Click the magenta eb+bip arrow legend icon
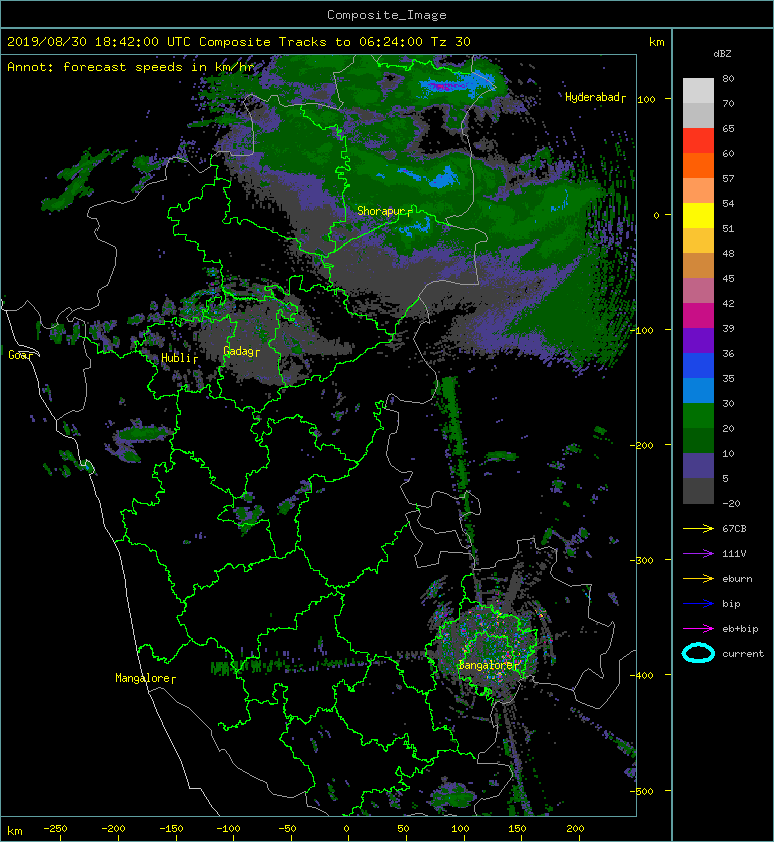The image size is (774, 842). tap(698, 629)
